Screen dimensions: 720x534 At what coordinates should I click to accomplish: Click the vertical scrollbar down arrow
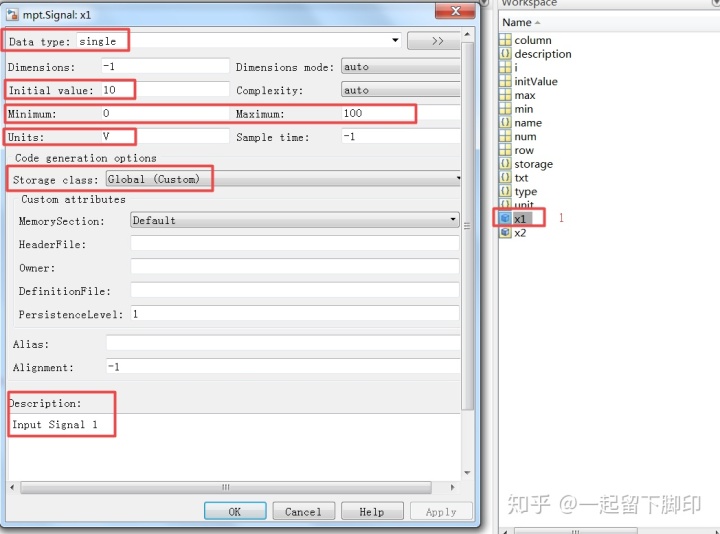tap(467, 473)
